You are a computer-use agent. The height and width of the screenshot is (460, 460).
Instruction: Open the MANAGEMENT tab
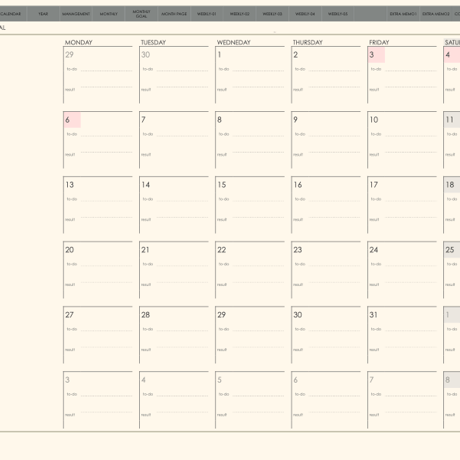point(76,14)
